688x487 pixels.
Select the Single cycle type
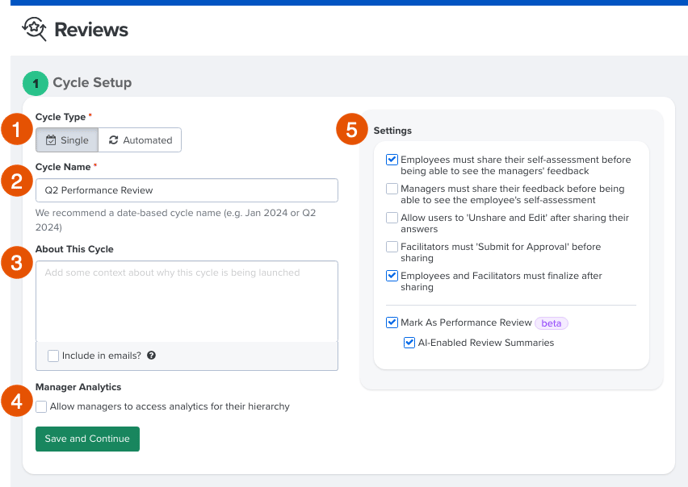coord(67,140)
